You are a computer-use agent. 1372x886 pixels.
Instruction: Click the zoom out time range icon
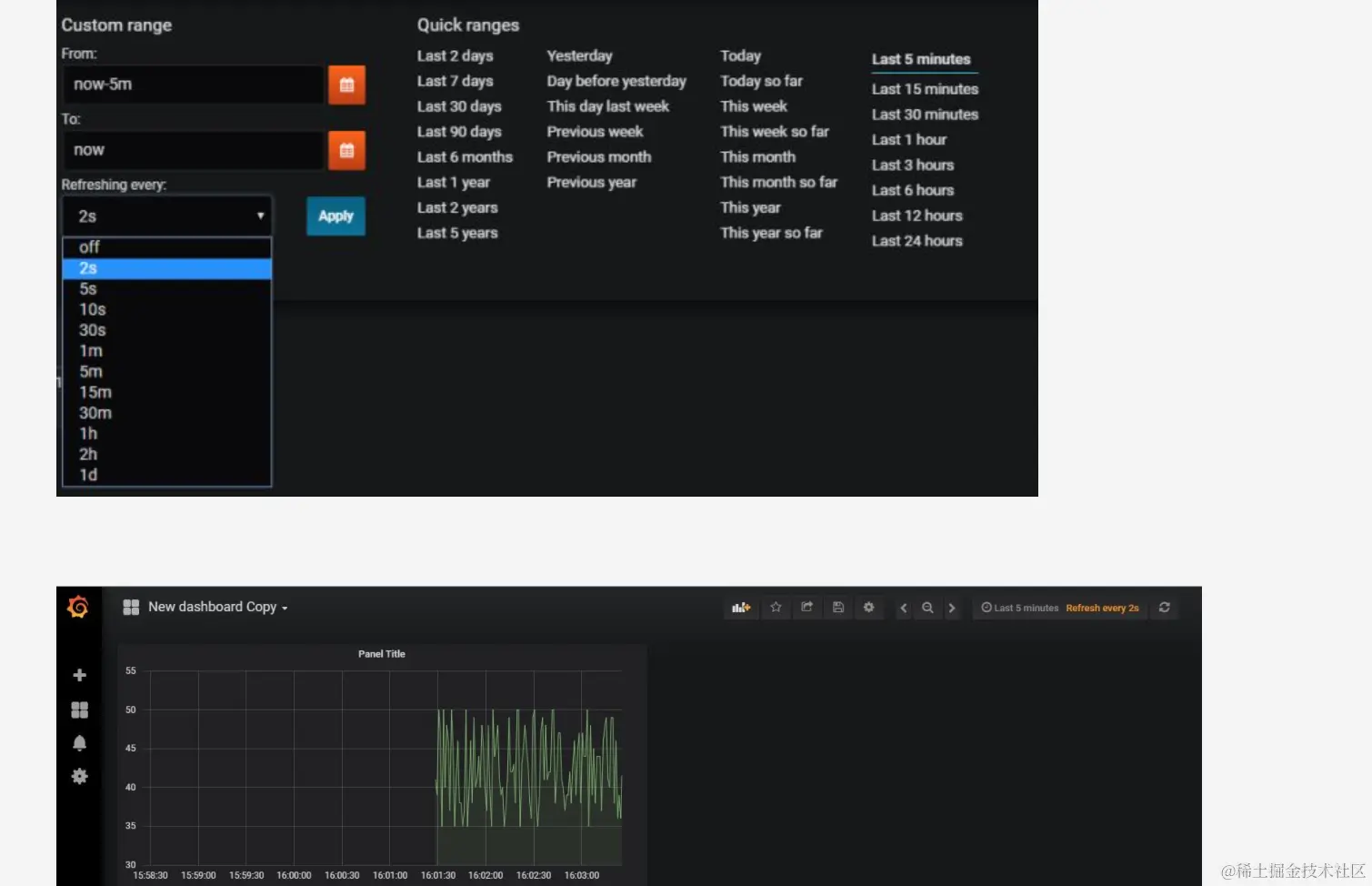click(x=927, y=608)
